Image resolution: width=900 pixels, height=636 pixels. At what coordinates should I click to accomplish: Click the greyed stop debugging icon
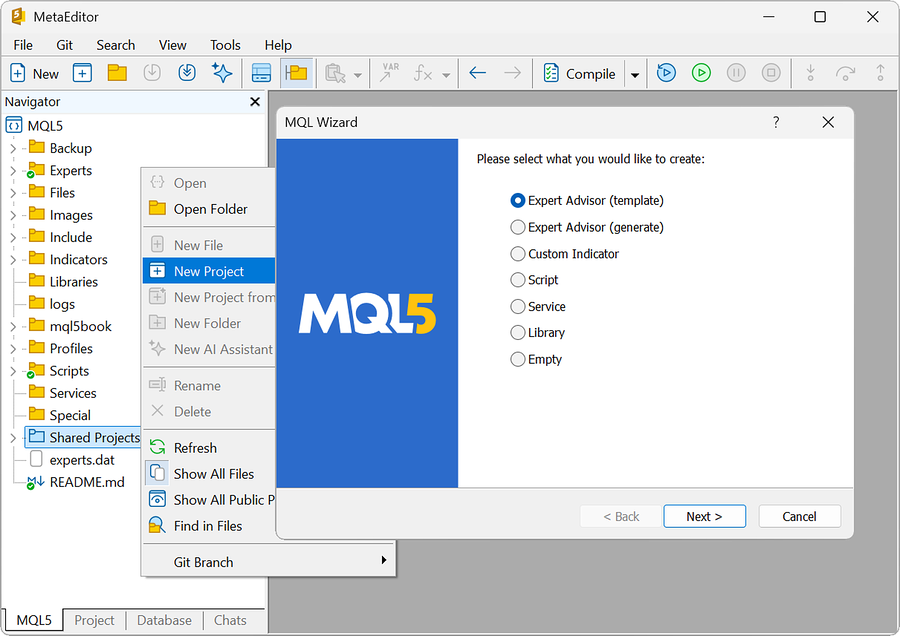pyautogui.click(x=771, y=73)
